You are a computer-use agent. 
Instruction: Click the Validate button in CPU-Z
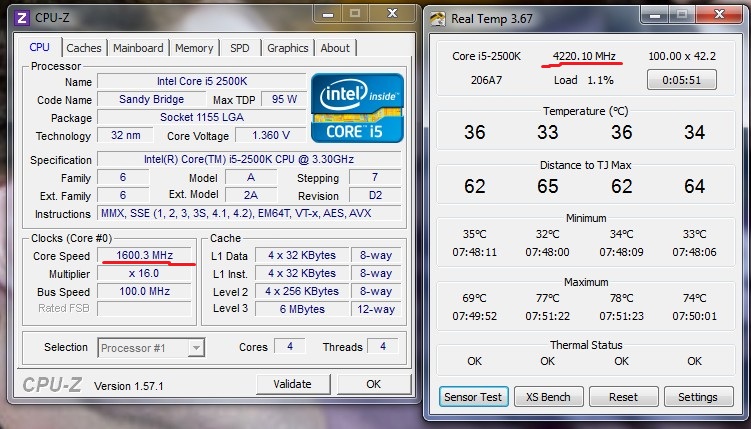[293, 384]
